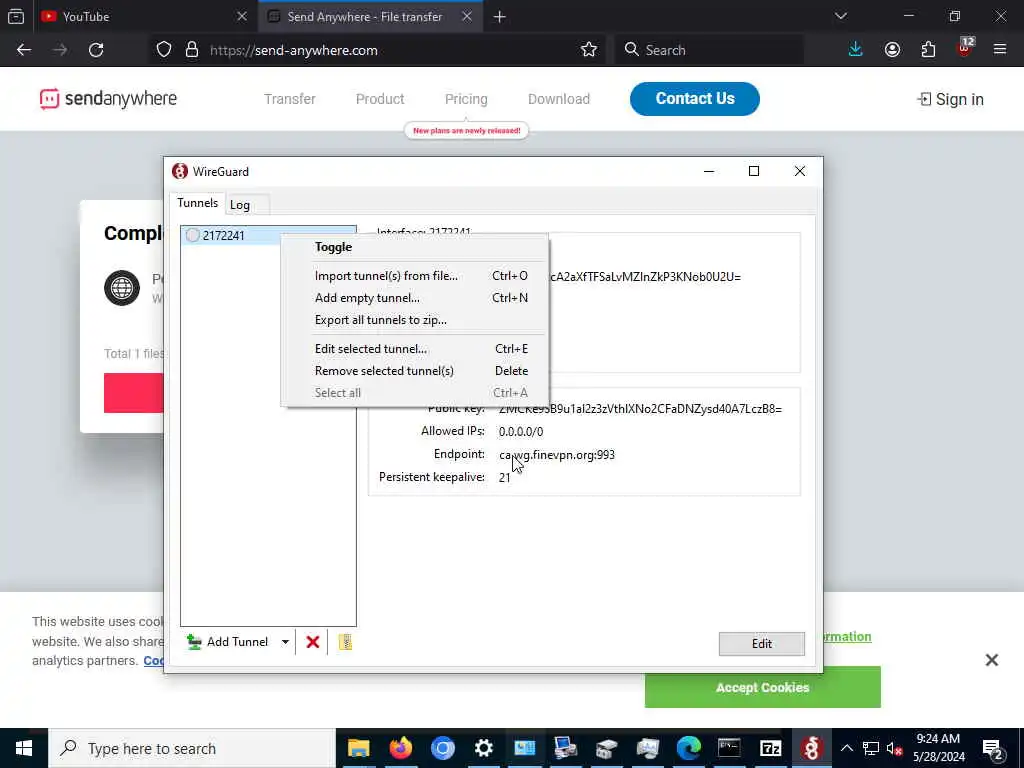Open the Product menu on the website
The image size is (1024, 768).
click(x=379, y=99)
